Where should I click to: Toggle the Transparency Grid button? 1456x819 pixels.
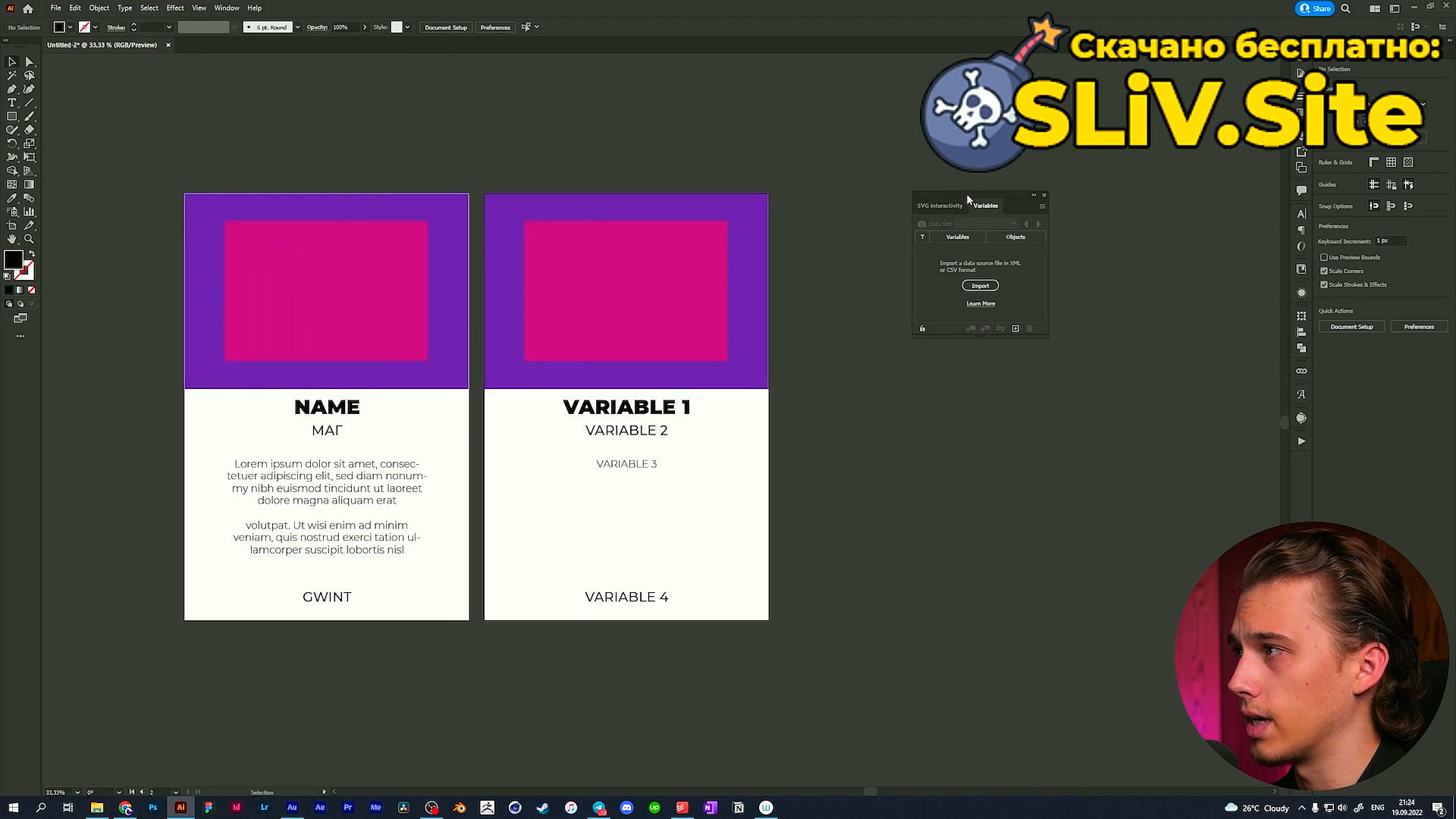tap(1409, 162)
